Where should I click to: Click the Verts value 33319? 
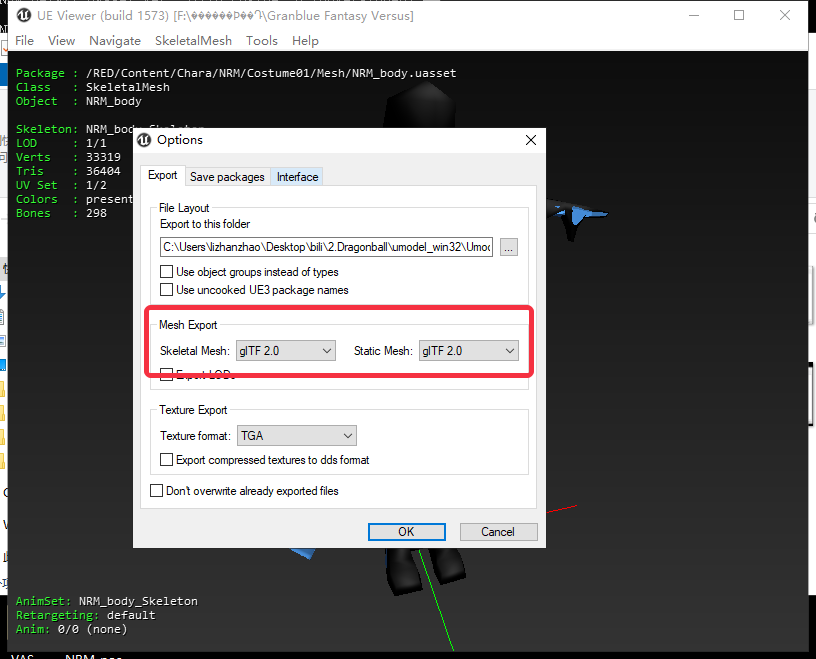point(103,157)
